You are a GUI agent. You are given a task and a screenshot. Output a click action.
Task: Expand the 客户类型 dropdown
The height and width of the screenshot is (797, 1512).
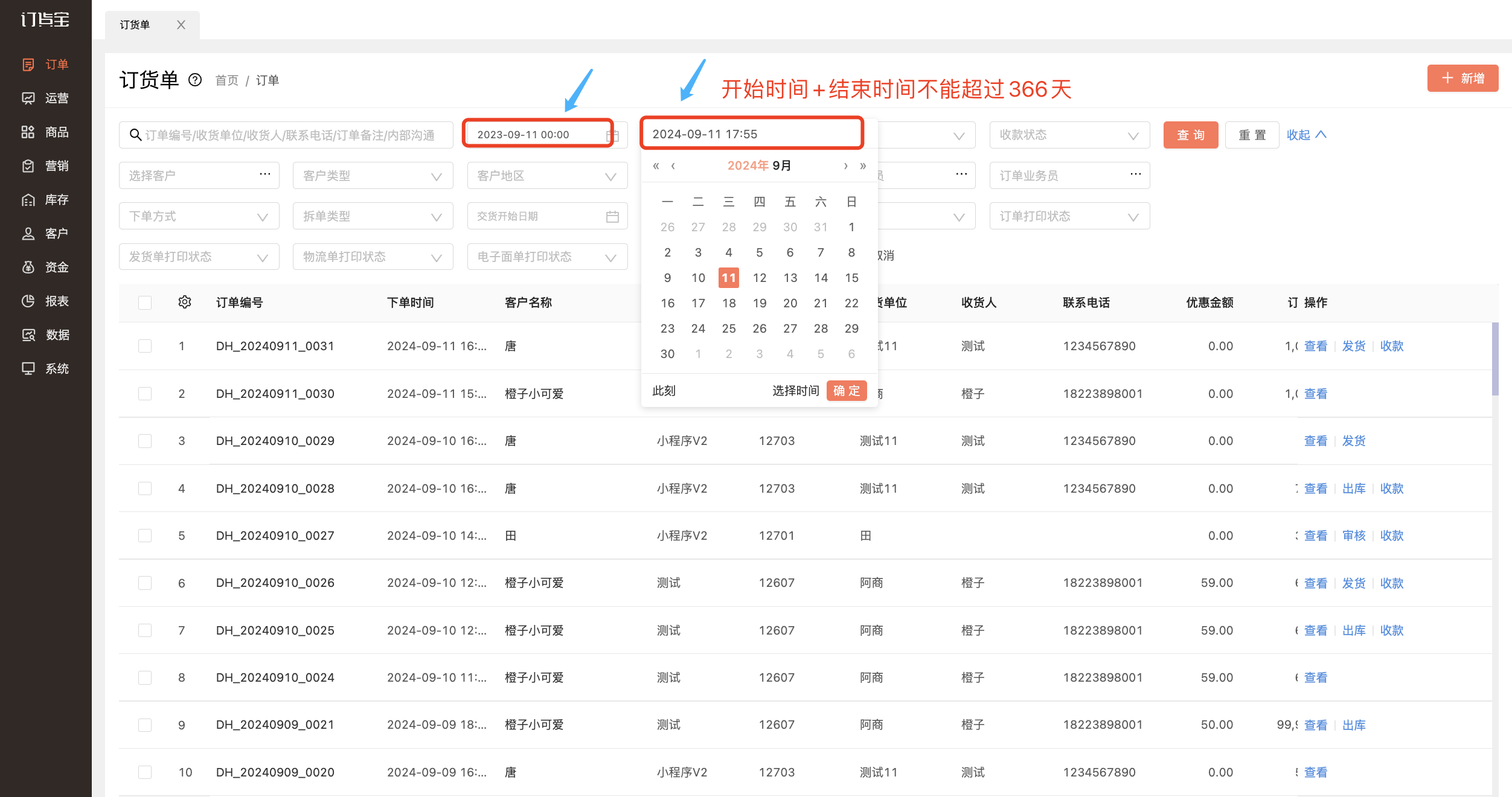pos(373,176)
